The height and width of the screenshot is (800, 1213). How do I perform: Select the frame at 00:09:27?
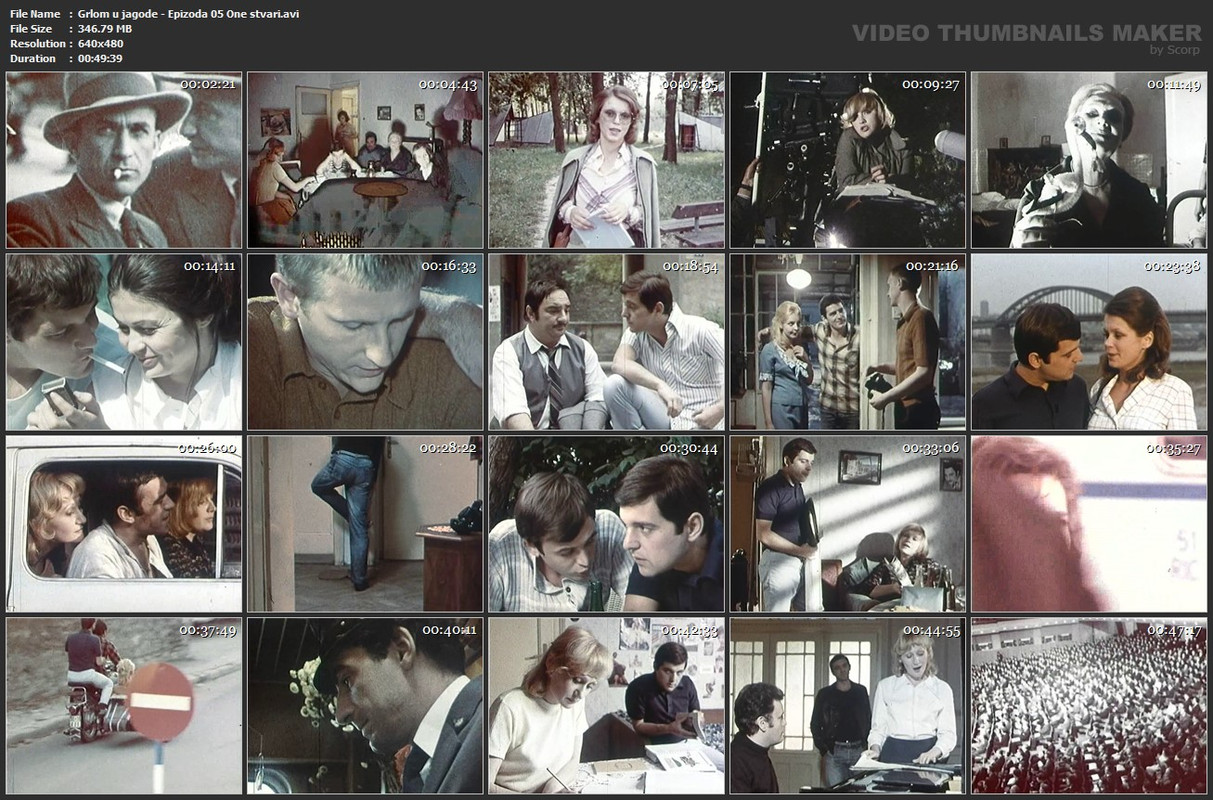pos(848,160)
